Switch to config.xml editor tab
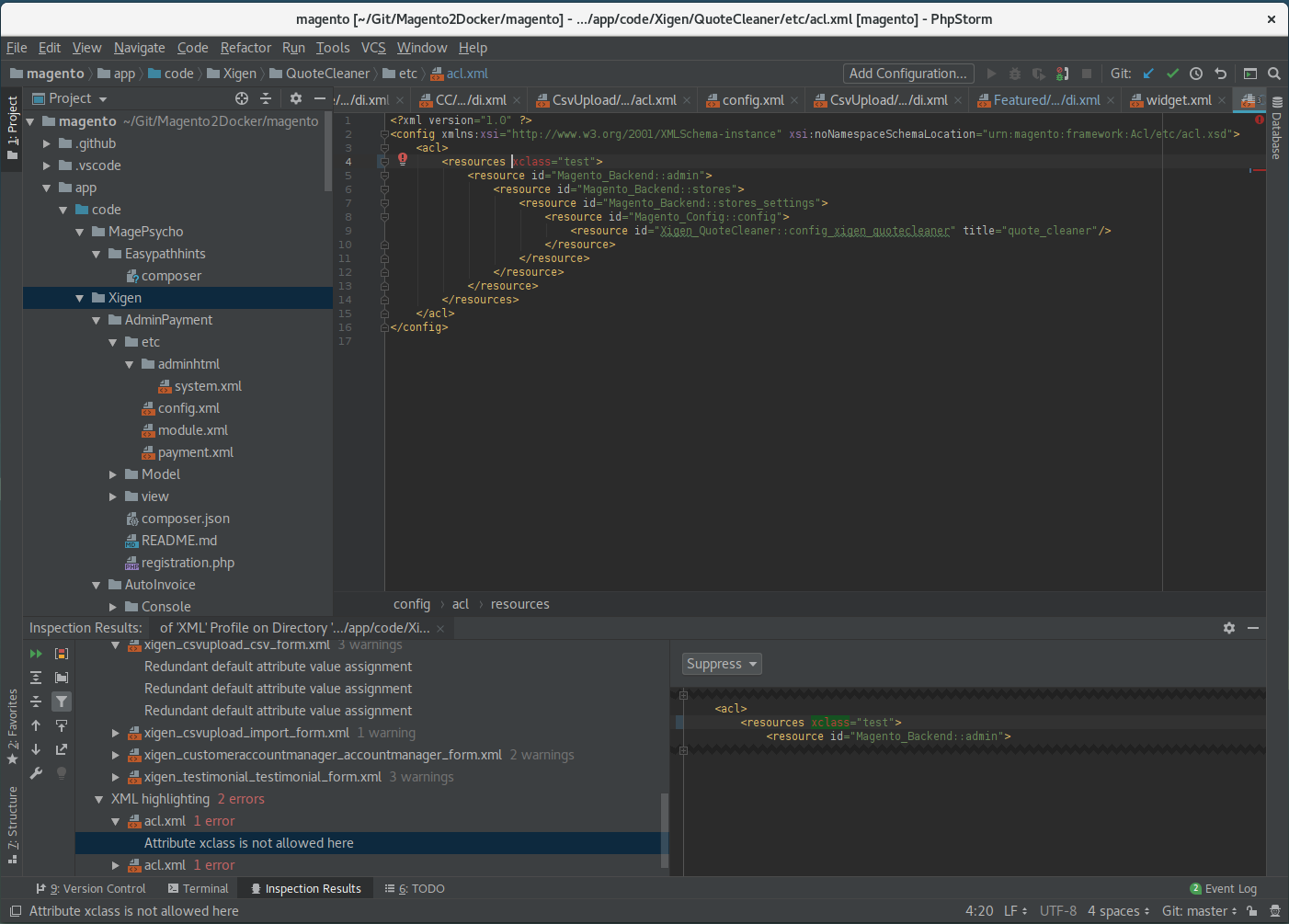Screen dimensions: 1289x924 point(752,100)
